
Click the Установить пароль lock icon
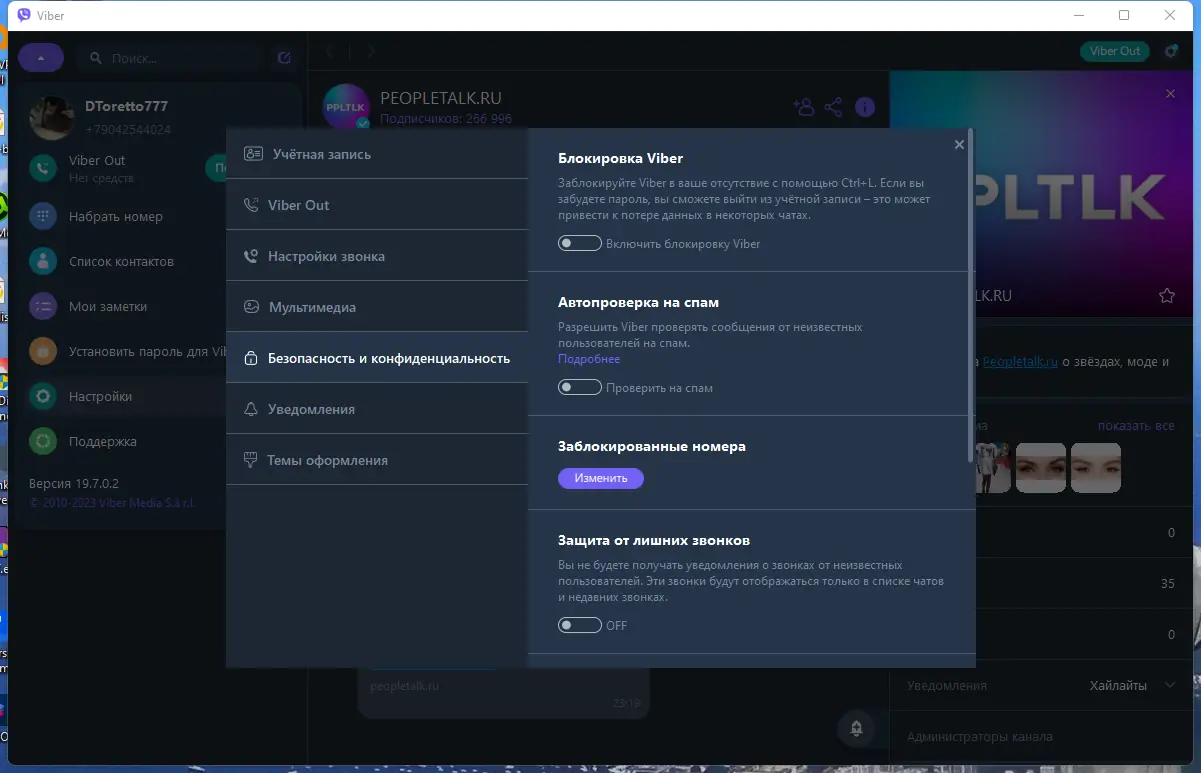click(43, 351)
